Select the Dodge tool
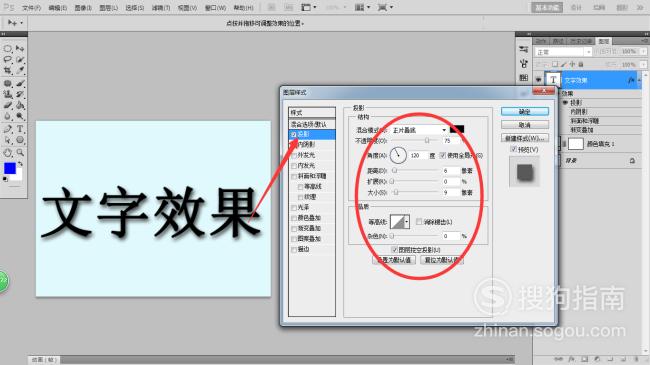This screenshot has height=365, width=650. coord(20,116)
